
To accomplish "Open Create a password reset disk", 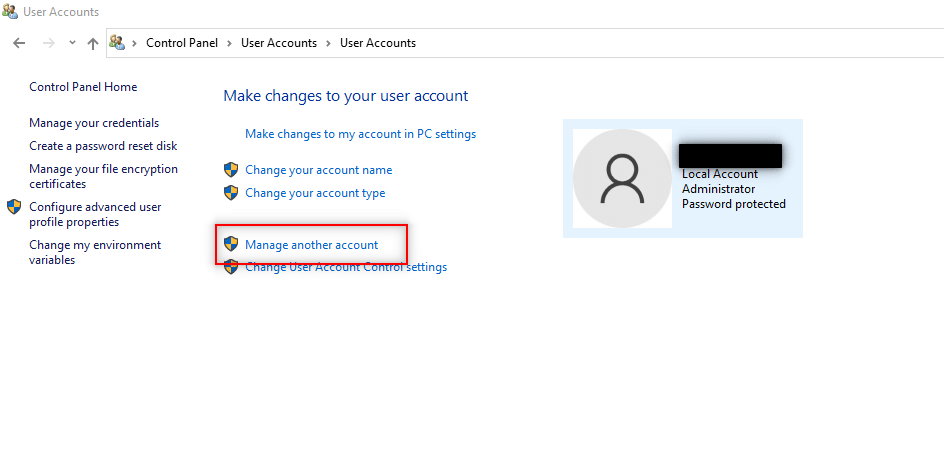I will (x=103, y=146).
